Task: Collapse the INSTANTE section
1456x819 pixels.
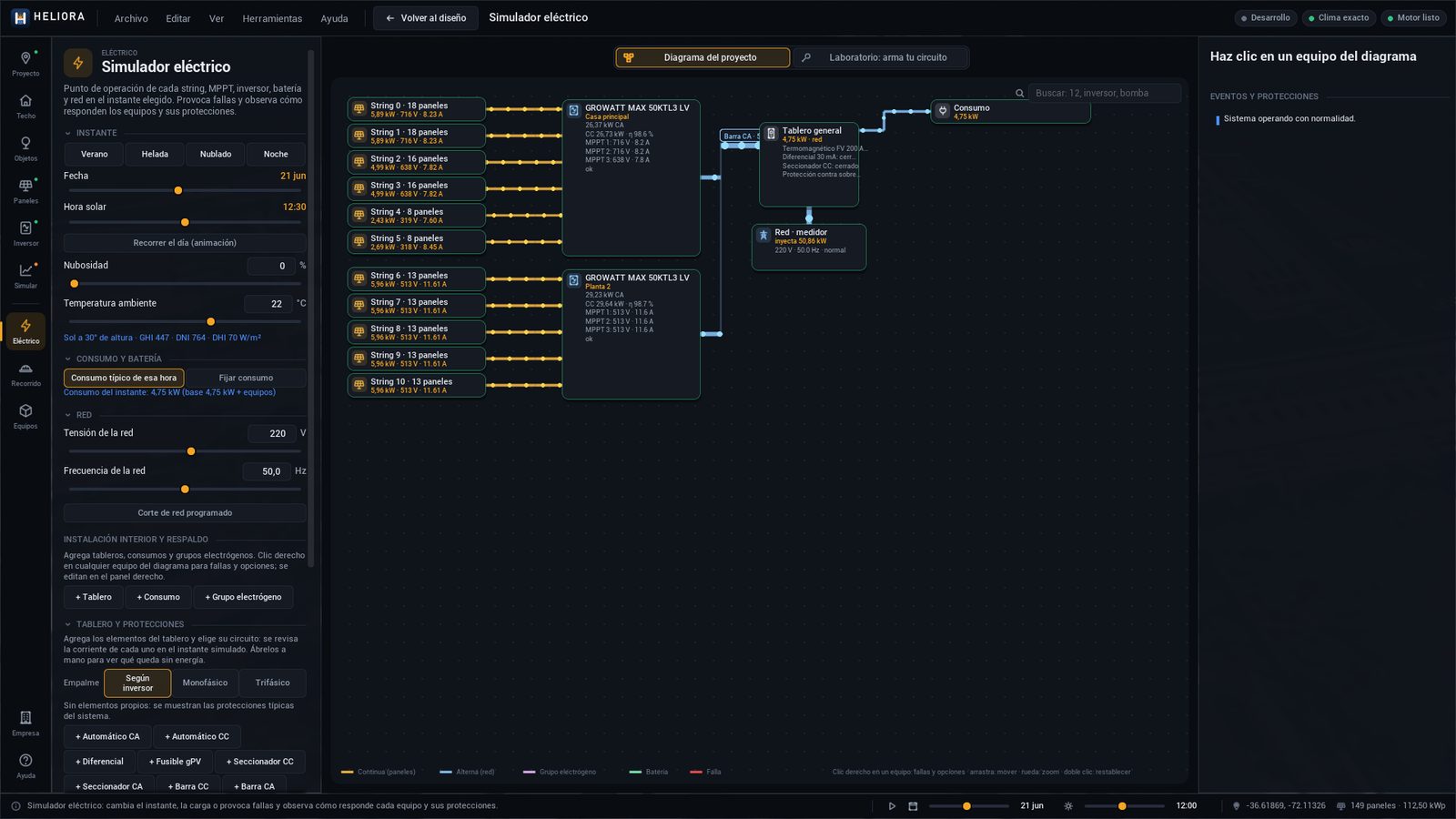Action: click(68, 133)
